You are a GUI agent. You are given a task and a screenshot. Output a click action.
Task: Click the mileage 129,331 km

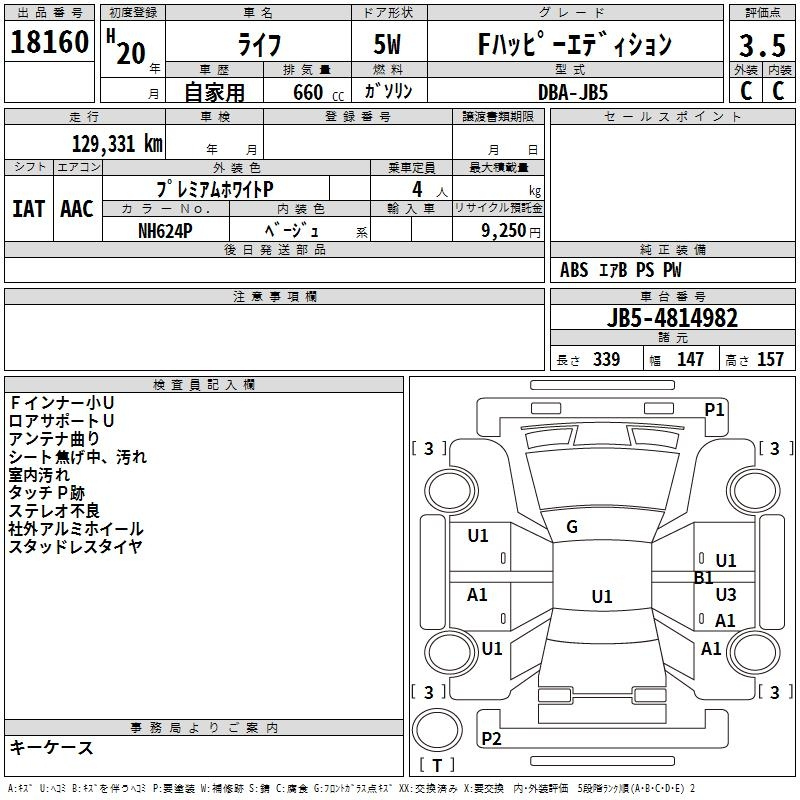click(117, 144)
